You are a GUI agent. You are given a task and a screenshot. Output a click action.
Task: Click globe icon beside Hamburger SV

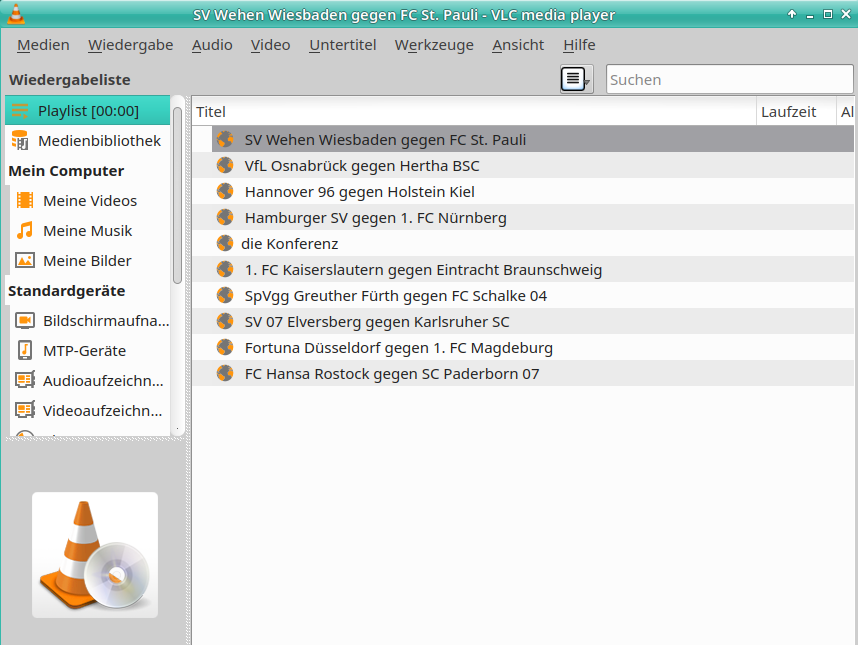pos(225,217)
